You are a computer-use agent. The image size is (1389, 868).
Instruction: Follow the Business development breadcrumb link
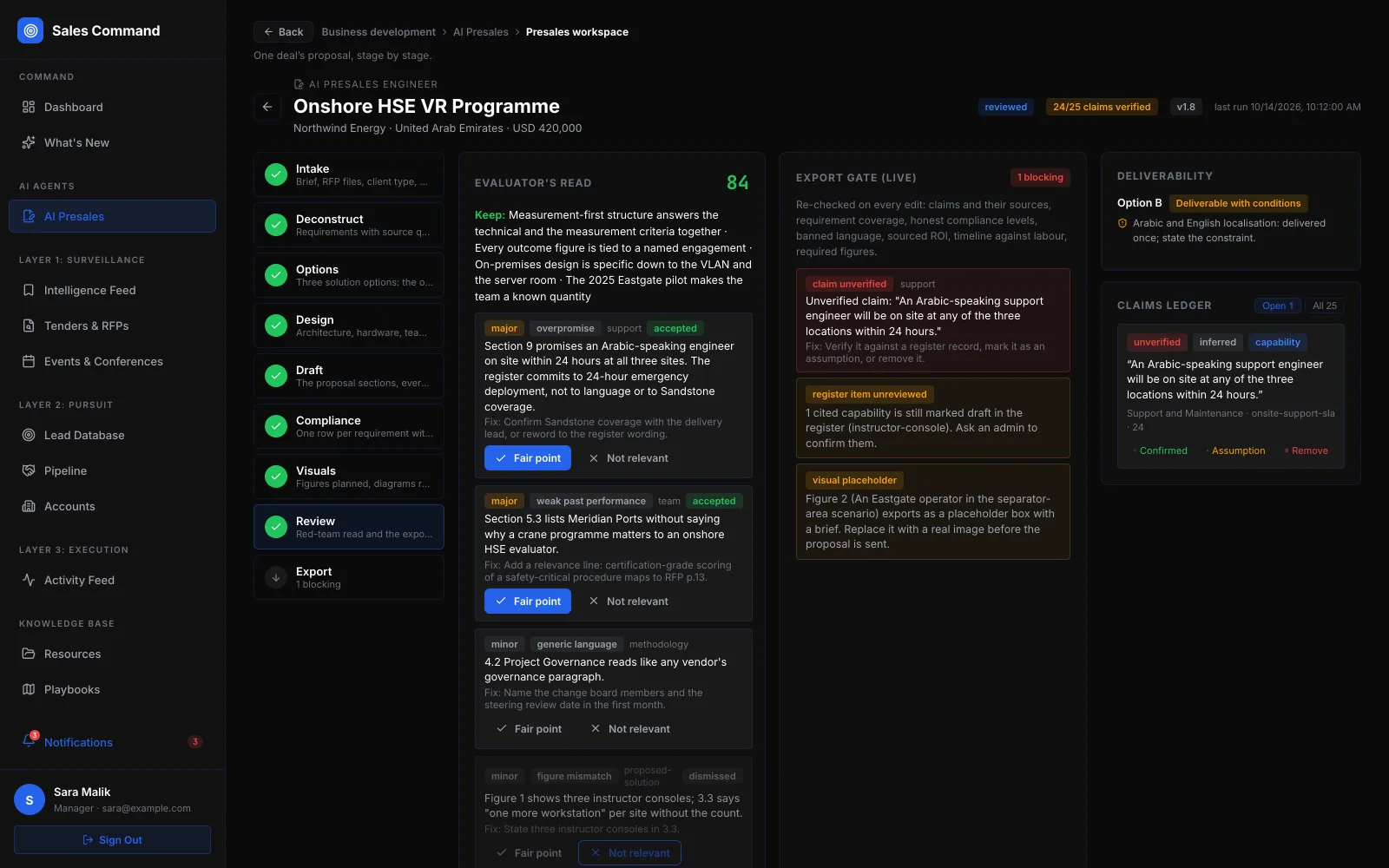point(379,32)
